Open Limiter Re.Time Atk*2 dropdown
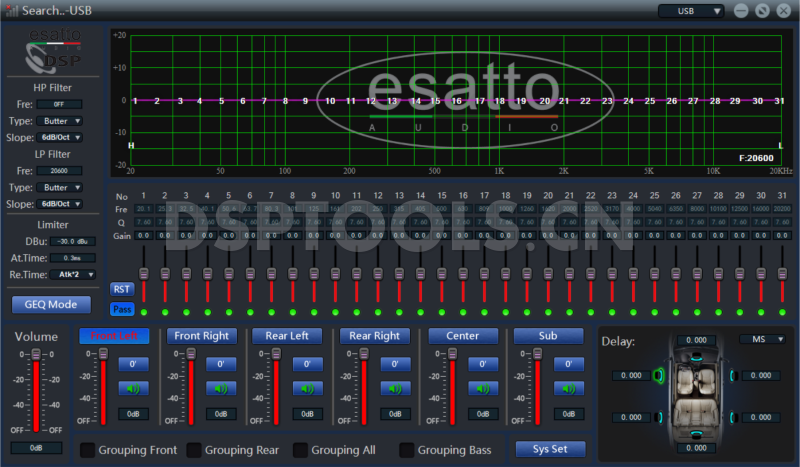 (x=72, y=275)
